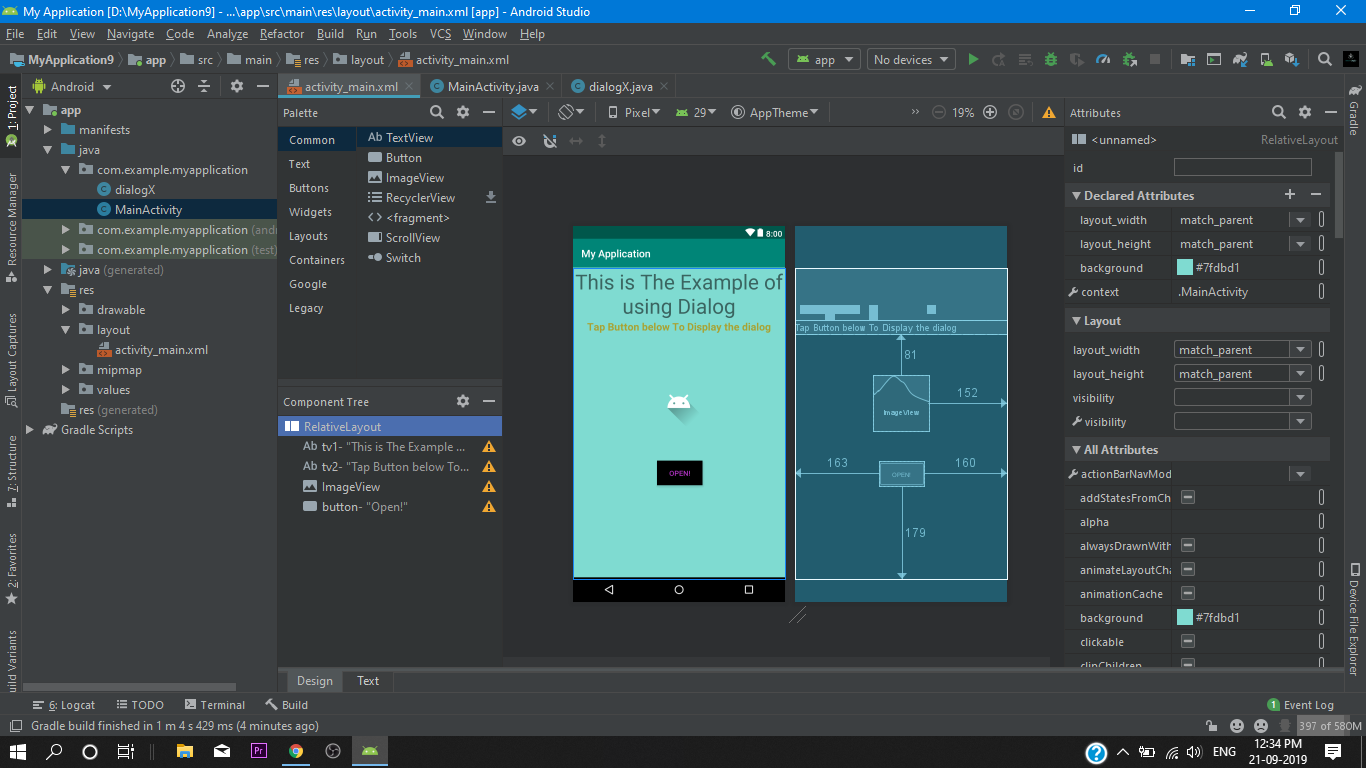Collapse the Declared Attributes section
The width and height of the screenshot is (1366, 768).
click(1077, 196)
